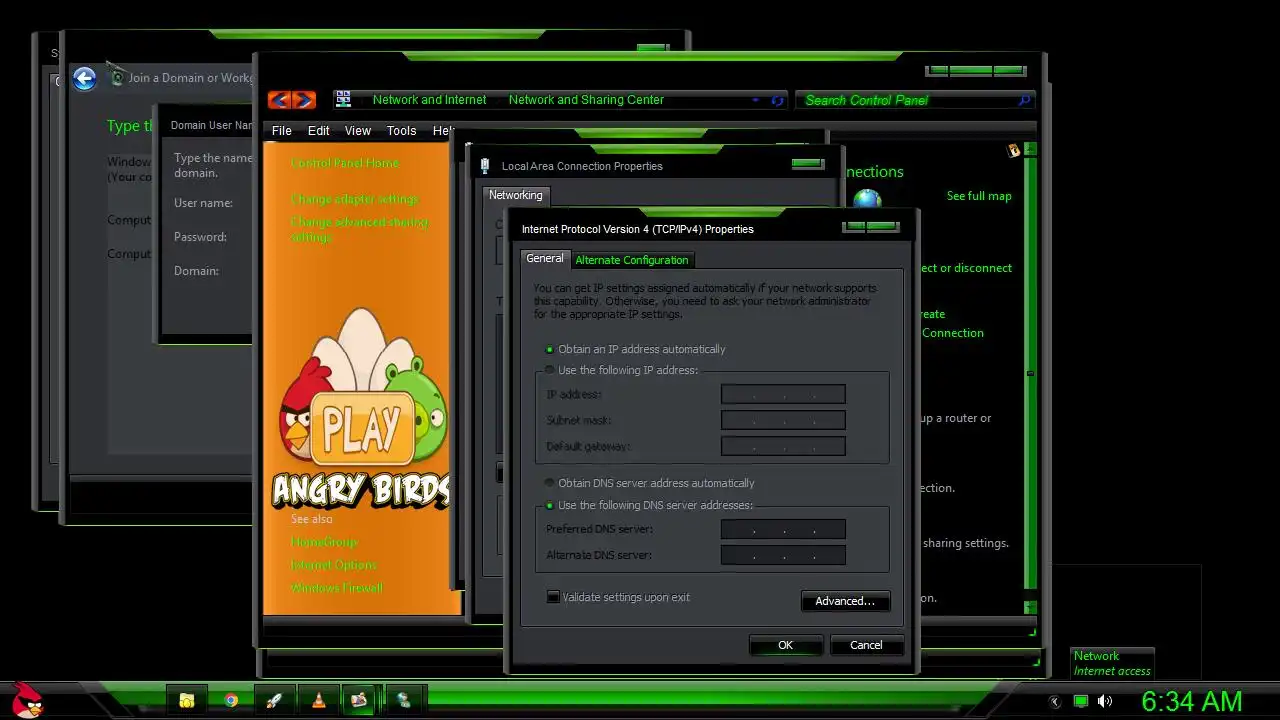Click the Control Panel taskbar icon
1280x720 pixels.
pyautogui.click(x=359, y=701)
